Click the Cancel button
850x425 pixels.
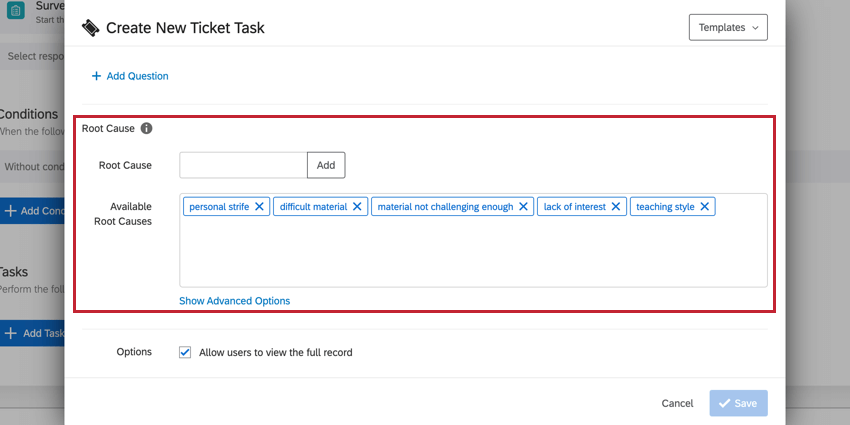click(677, 403)
